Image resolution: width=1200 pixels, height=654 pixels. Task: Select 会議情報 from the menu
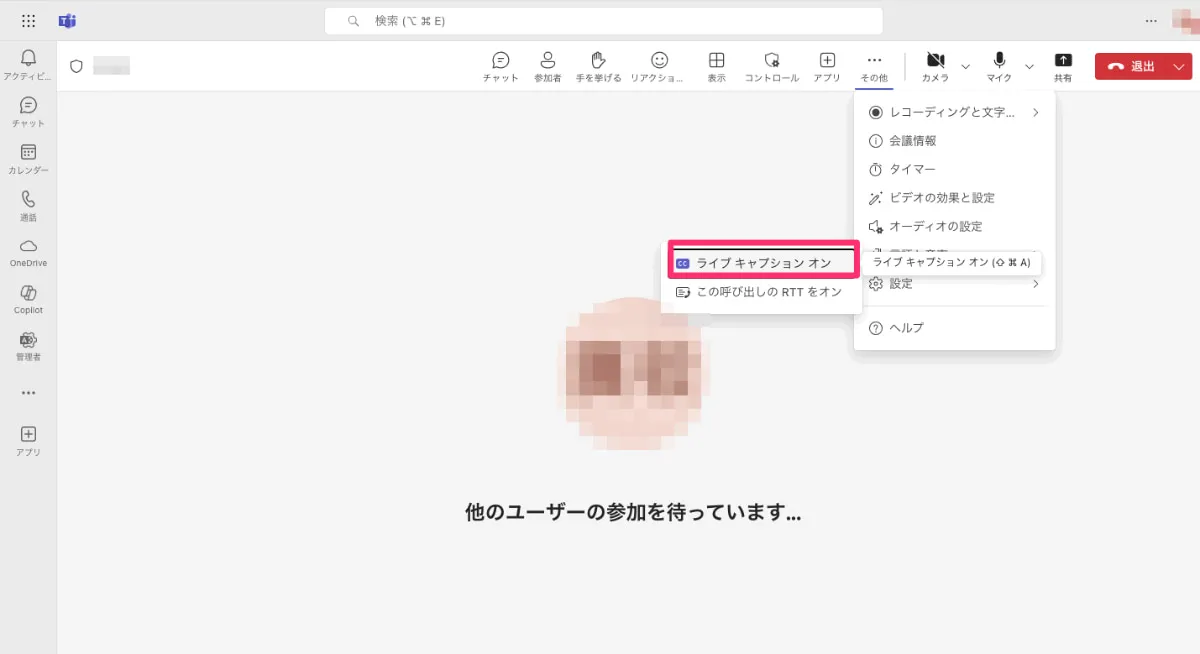click(x=913, y=141)
